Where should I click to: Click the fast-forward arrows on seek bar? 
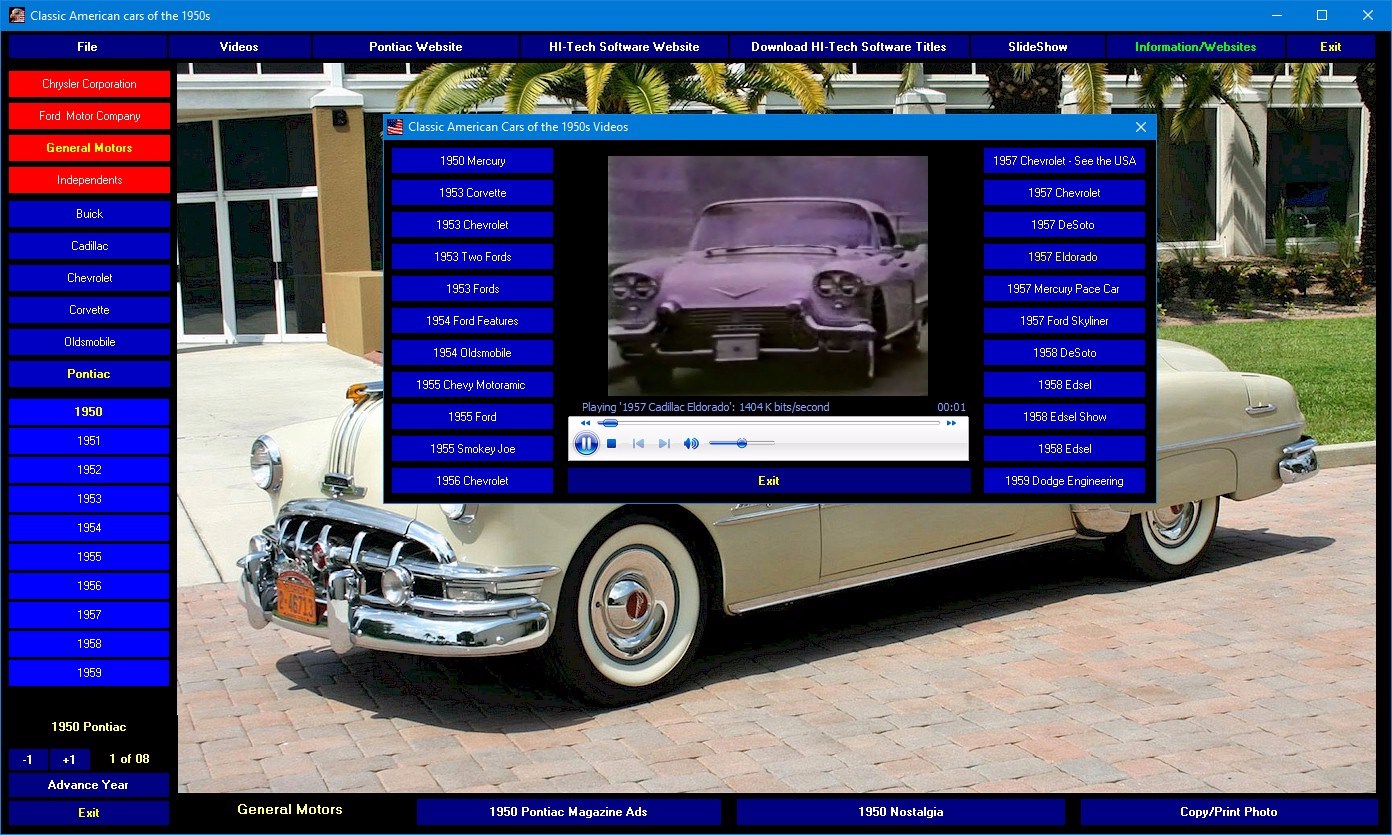point(951,423)
